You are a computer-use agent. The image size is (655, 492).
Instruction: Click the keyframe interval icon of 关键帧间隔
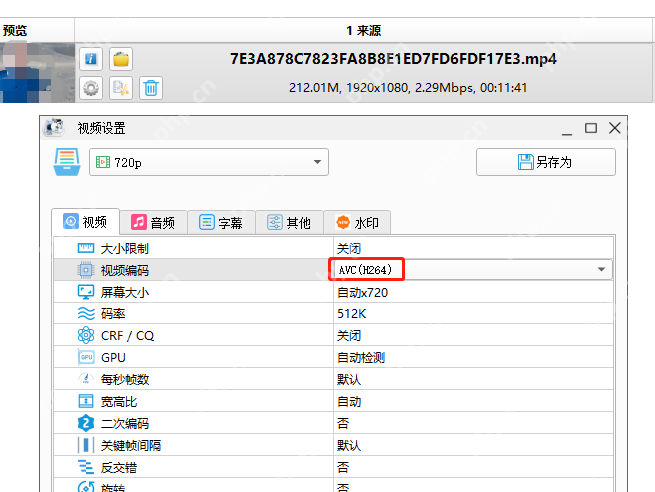click(86, 445)
